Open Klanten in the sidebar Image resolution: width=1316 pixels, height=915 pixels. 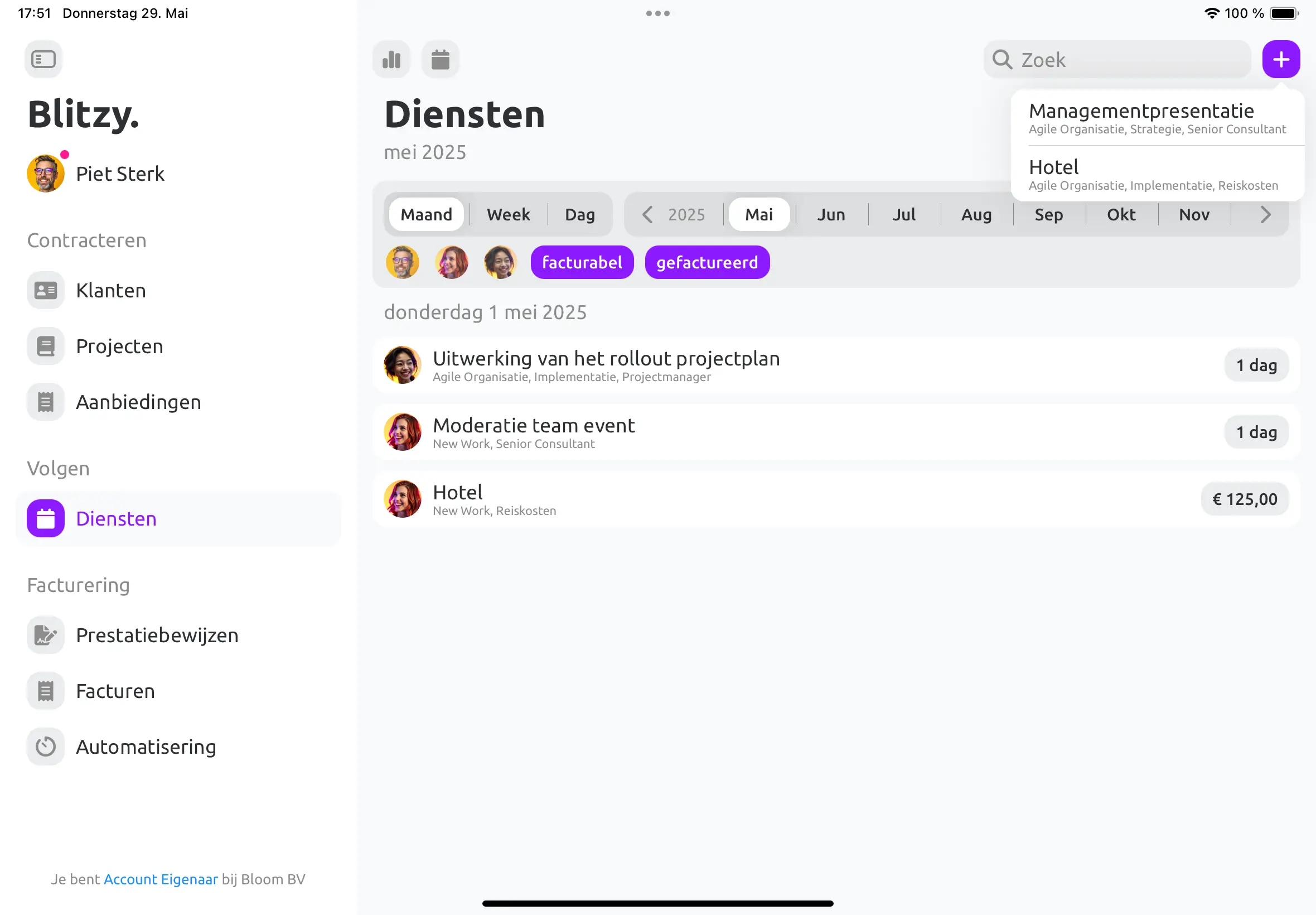[x=178, y=291]
